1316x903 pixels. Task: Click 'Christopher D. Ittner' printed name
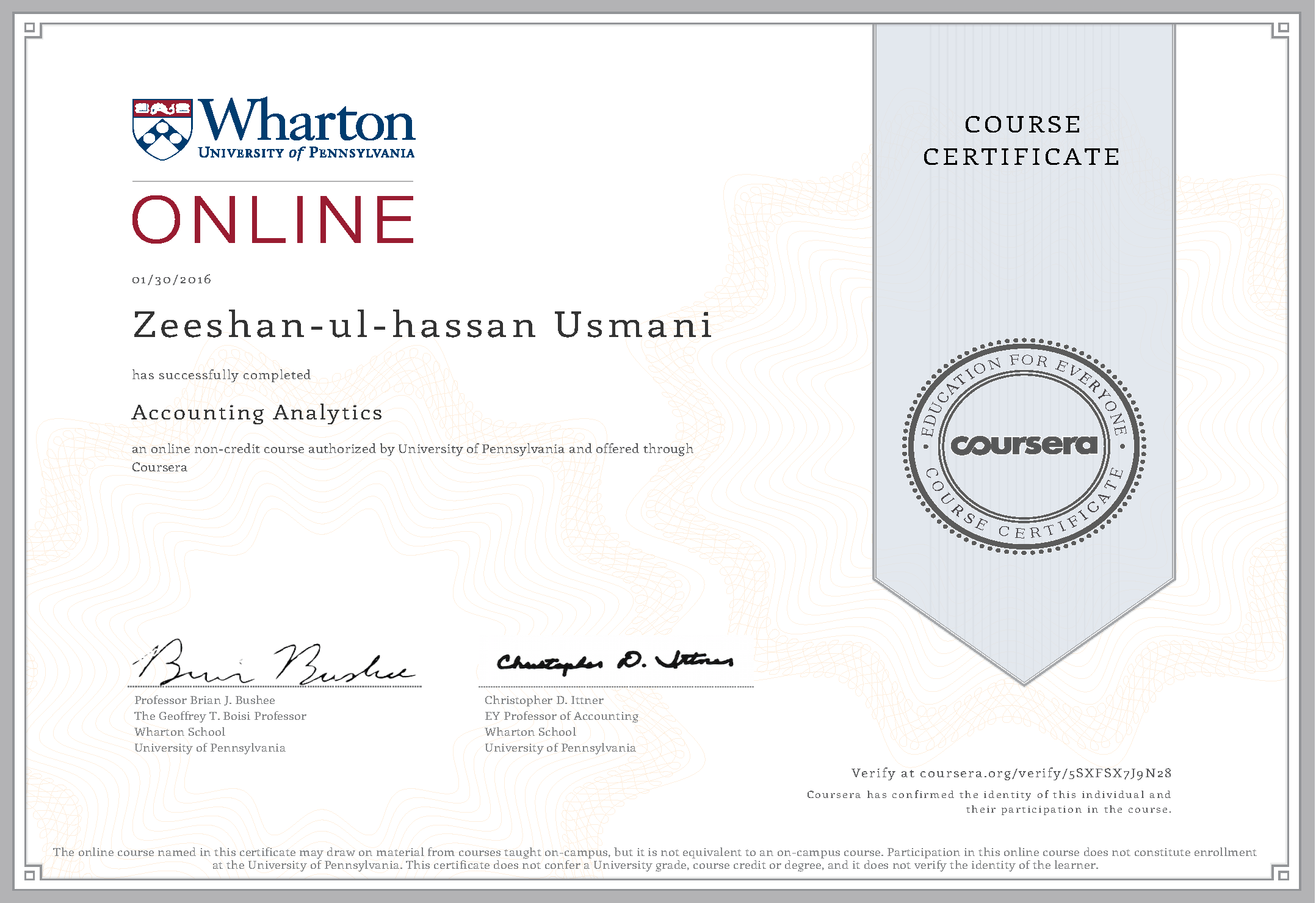(x=544, y=700)
